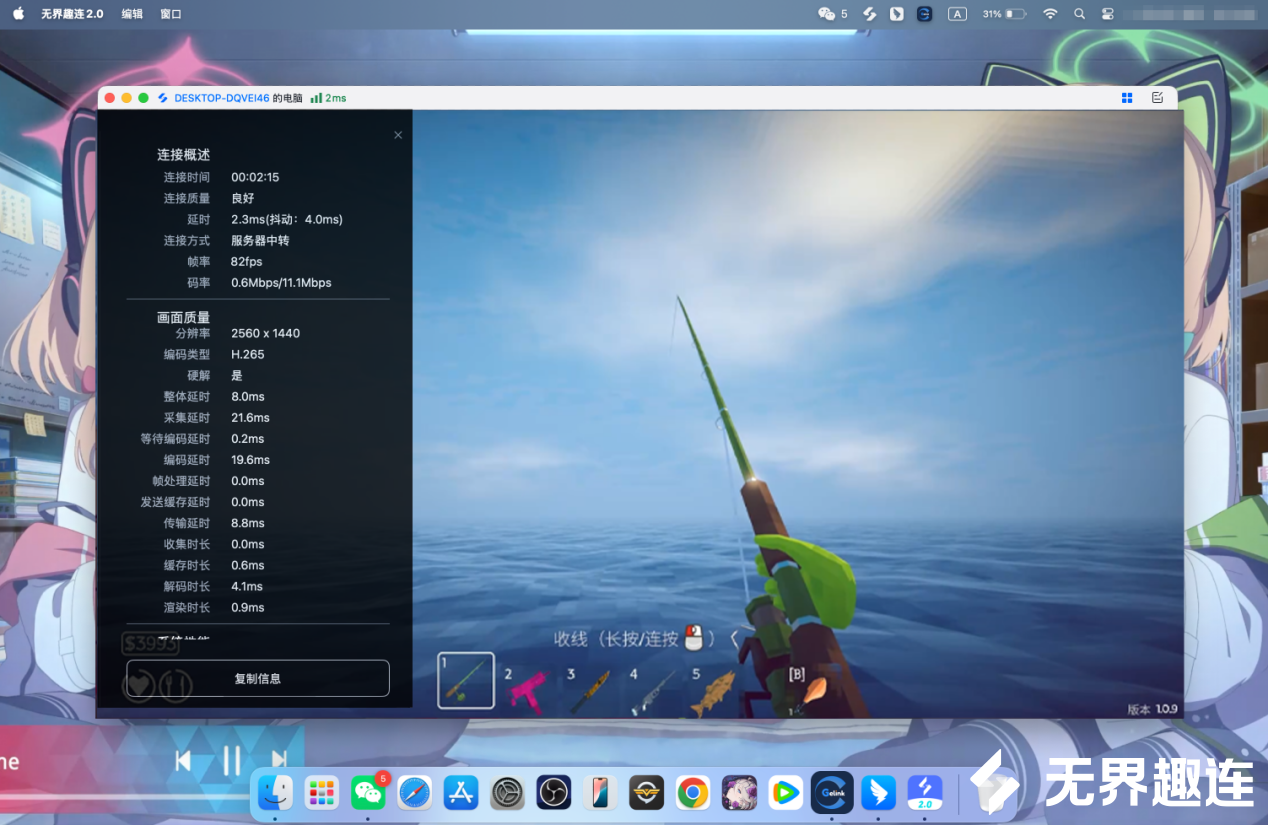Click the music widget progress bar
This screenshot has width=1268, height=825.
(x=125, y=797)
